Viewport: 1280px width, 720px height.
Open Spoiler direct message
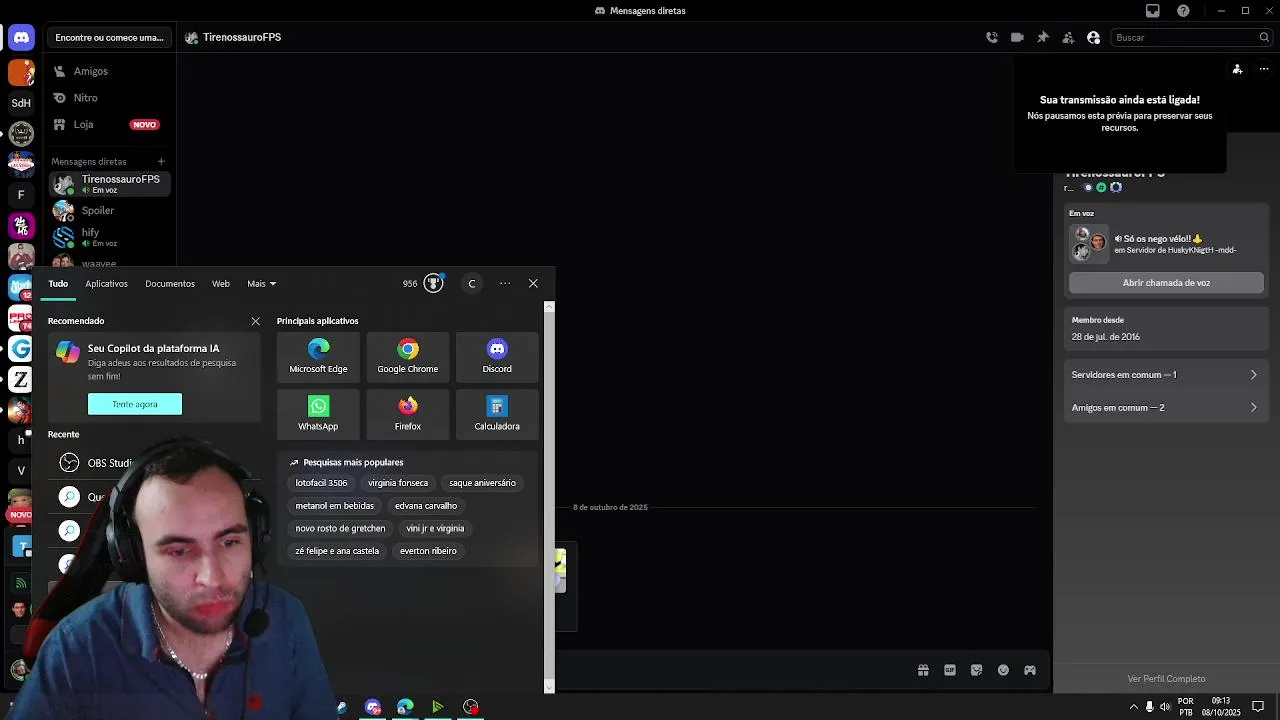[109, 210]
